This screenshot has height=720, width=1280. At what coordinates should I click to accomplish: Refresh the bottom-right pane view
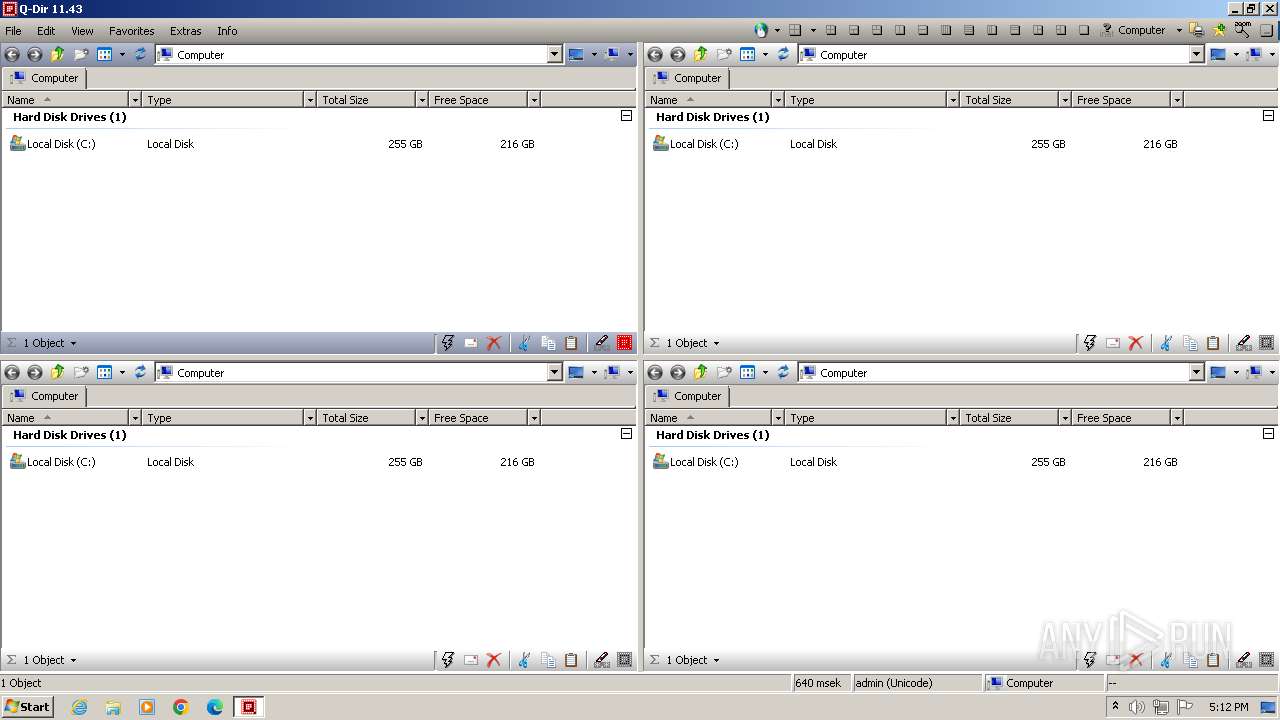pos(783,373)
